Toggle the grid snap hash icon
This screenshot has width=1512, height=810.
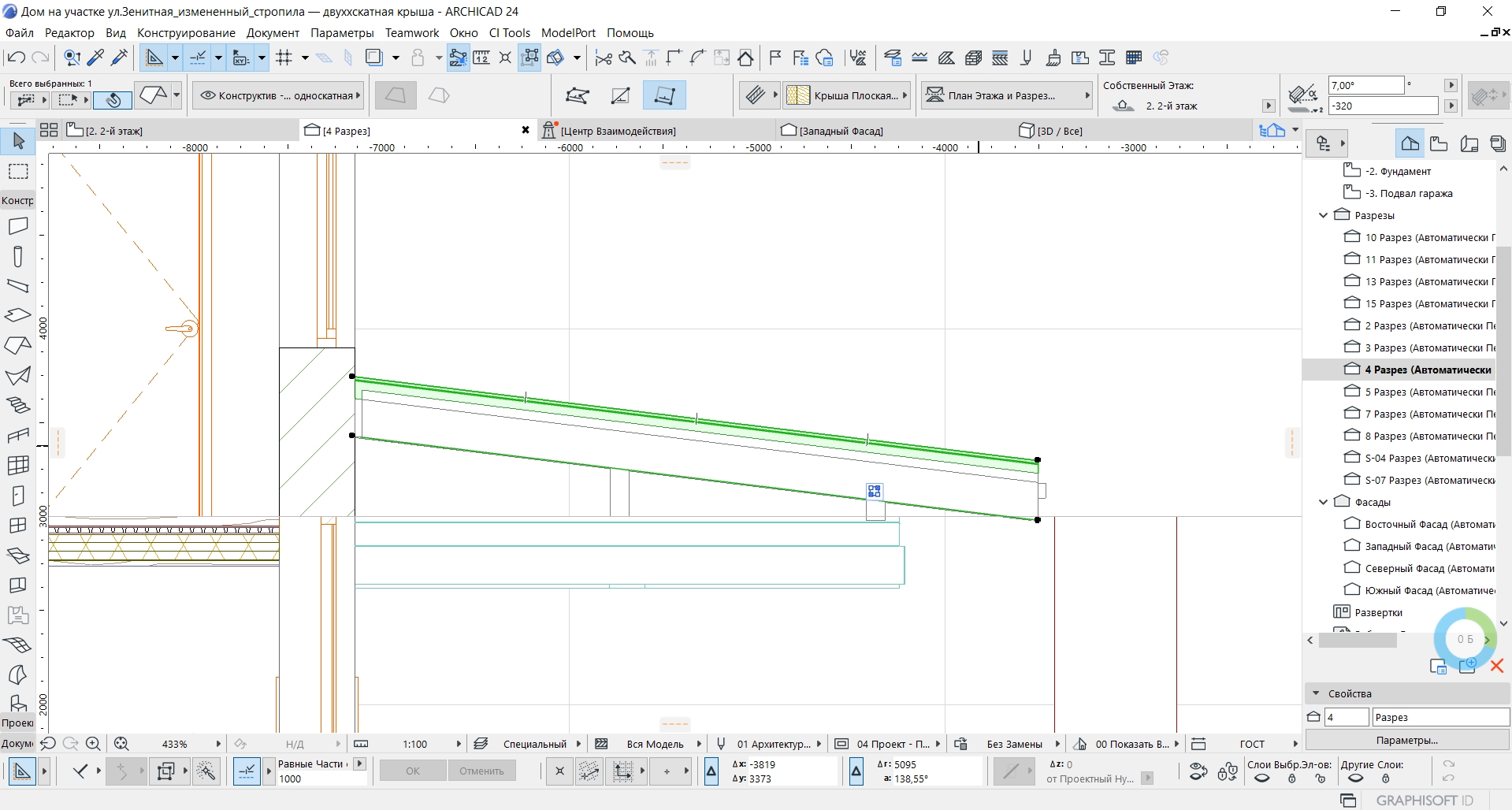(x=284, y=58)
